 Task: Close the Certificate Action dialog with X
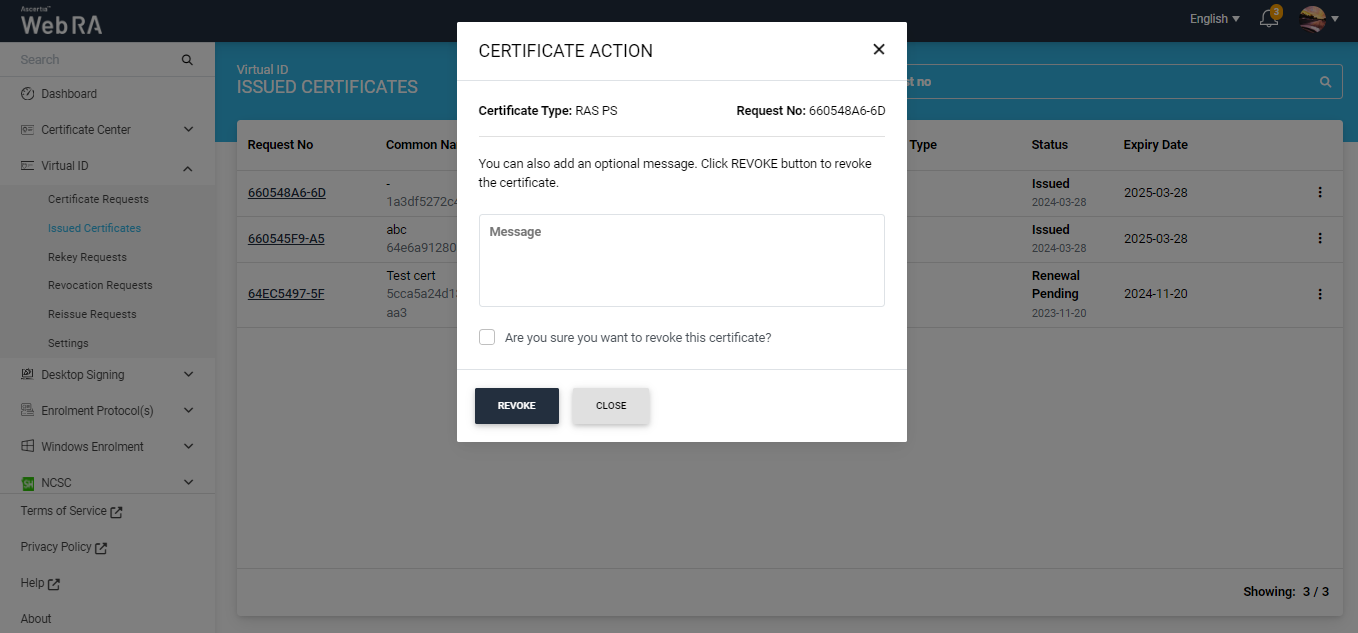tap(878, 49)
